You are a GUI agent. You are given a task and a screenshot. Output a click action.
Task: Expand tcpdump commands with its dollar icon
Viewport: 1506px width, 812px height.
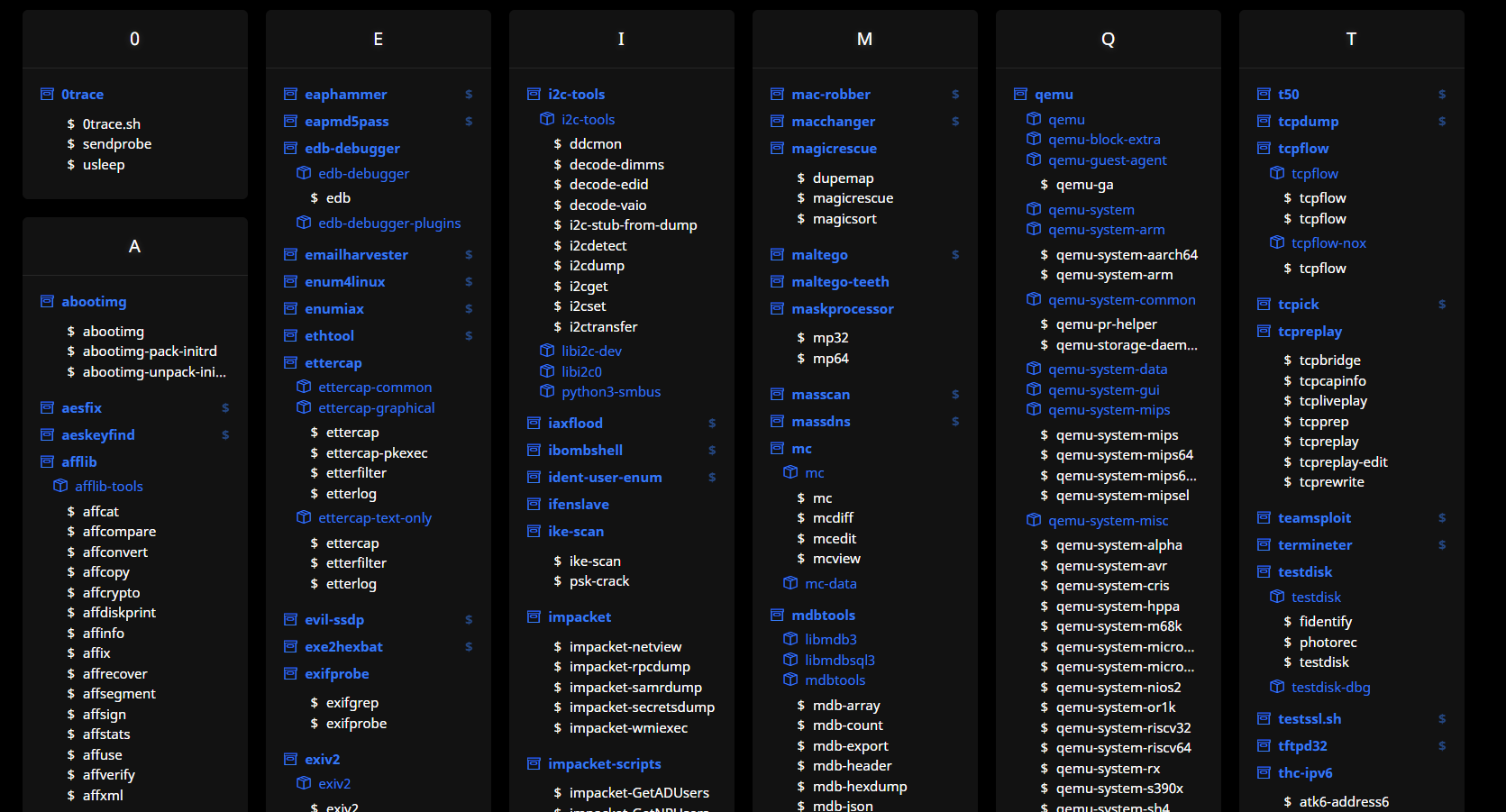[1442, 121]
